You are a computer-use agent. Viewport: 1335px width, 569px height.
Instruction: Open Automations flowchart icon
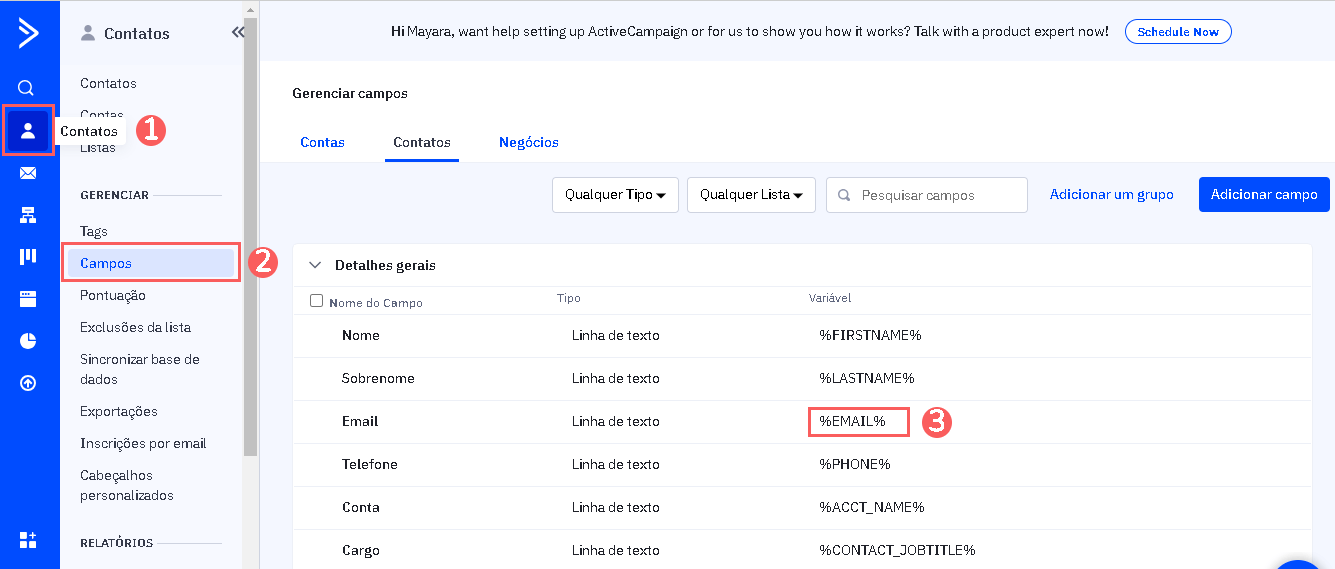click(28, 215)
